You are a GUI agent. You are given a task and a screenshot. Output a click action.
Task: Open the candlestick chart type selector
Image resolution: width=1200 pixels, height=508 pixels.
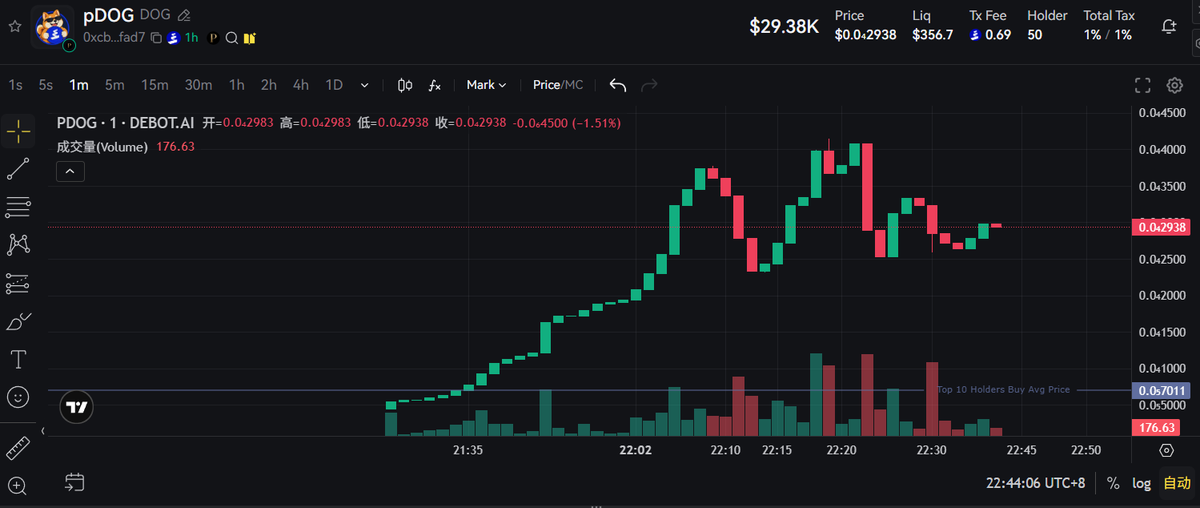[x=405, y=85]
